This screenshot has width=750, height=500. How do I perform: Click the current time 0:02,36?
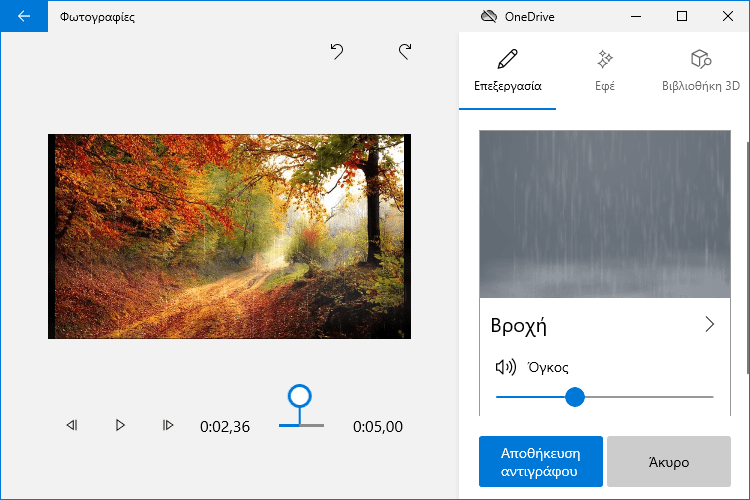click(225, 426)
